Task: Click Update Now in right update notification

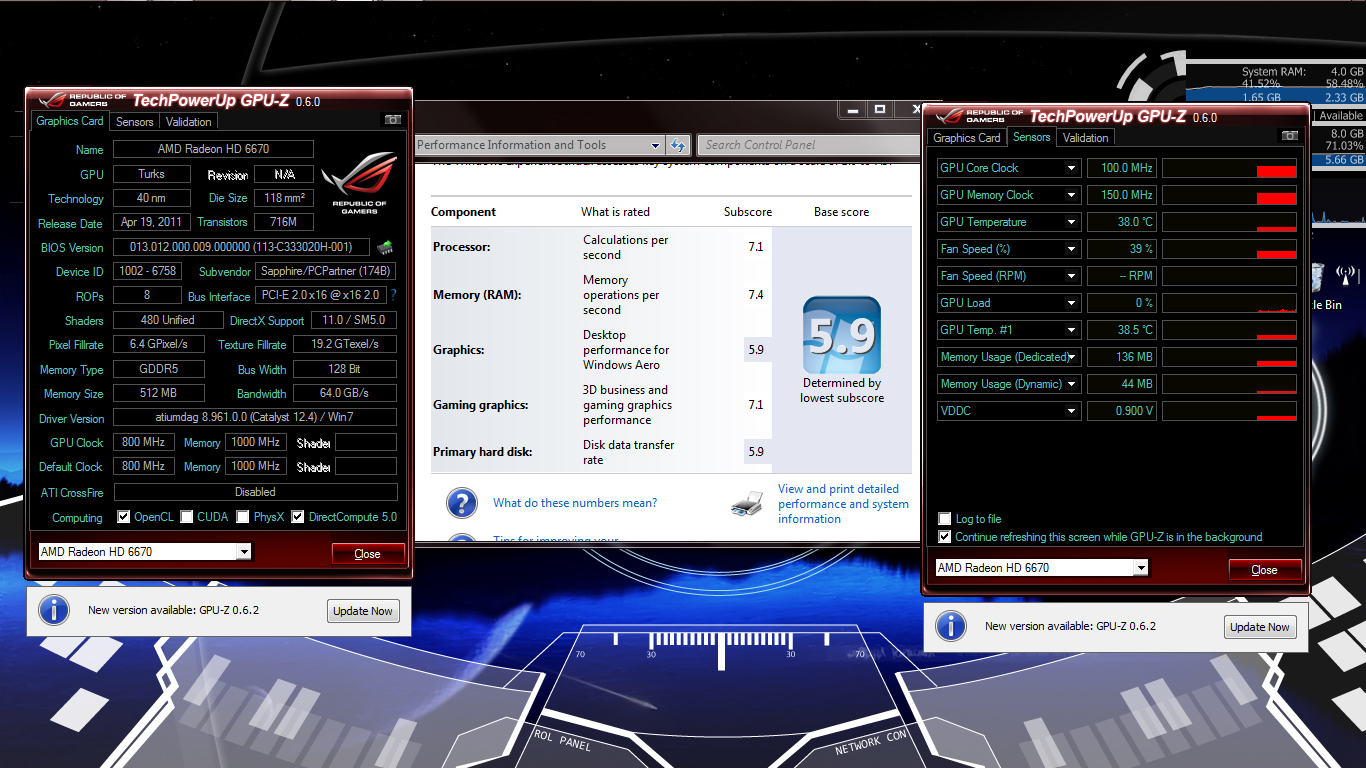Action: coord(1260,627)
